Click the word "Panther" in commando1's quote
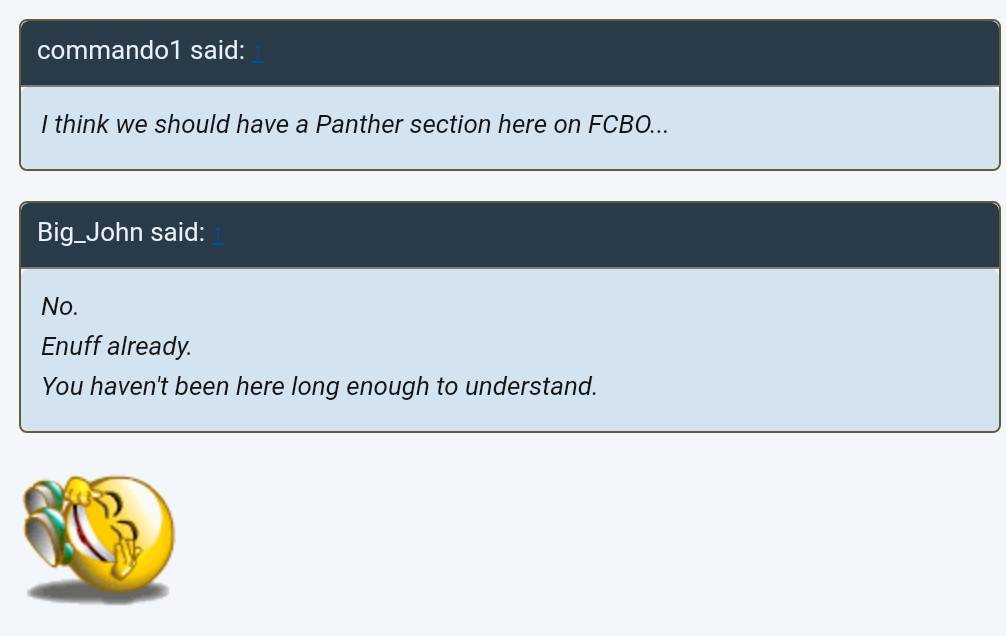 click(354, 125)
